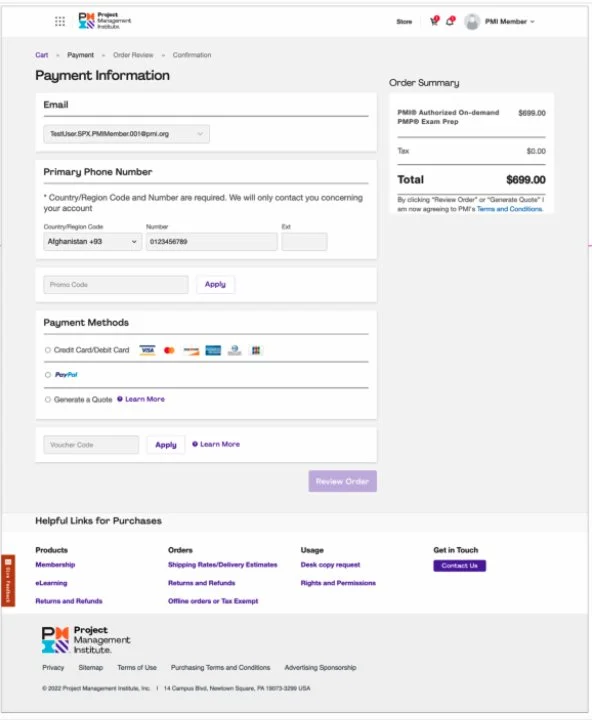The image size is (592, 720).
Task: Click the Mastercard icon
Action: [x=169, y=350]
